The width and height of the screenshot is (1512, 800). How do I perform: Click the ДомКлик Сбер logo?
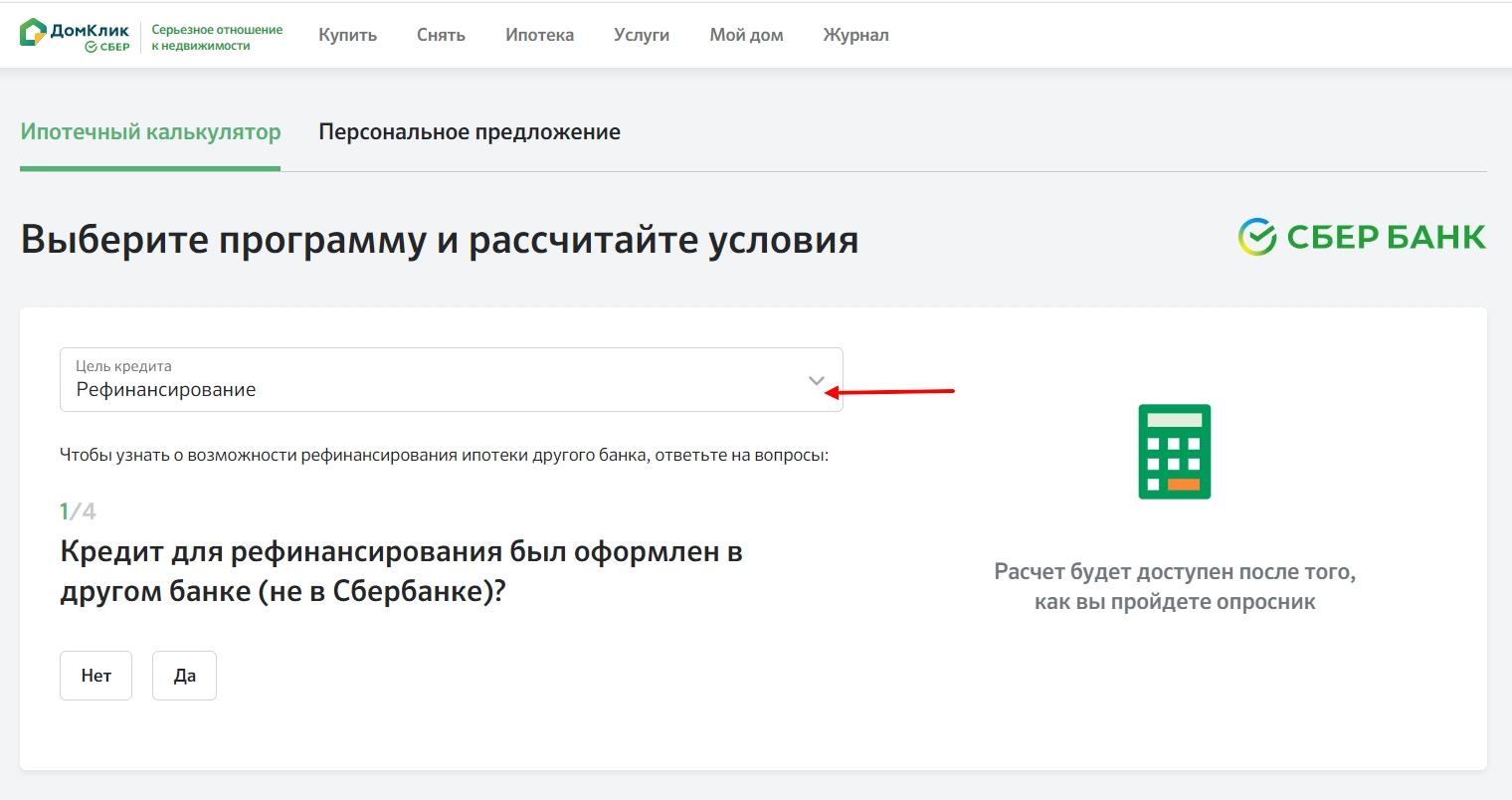[76, 35]
